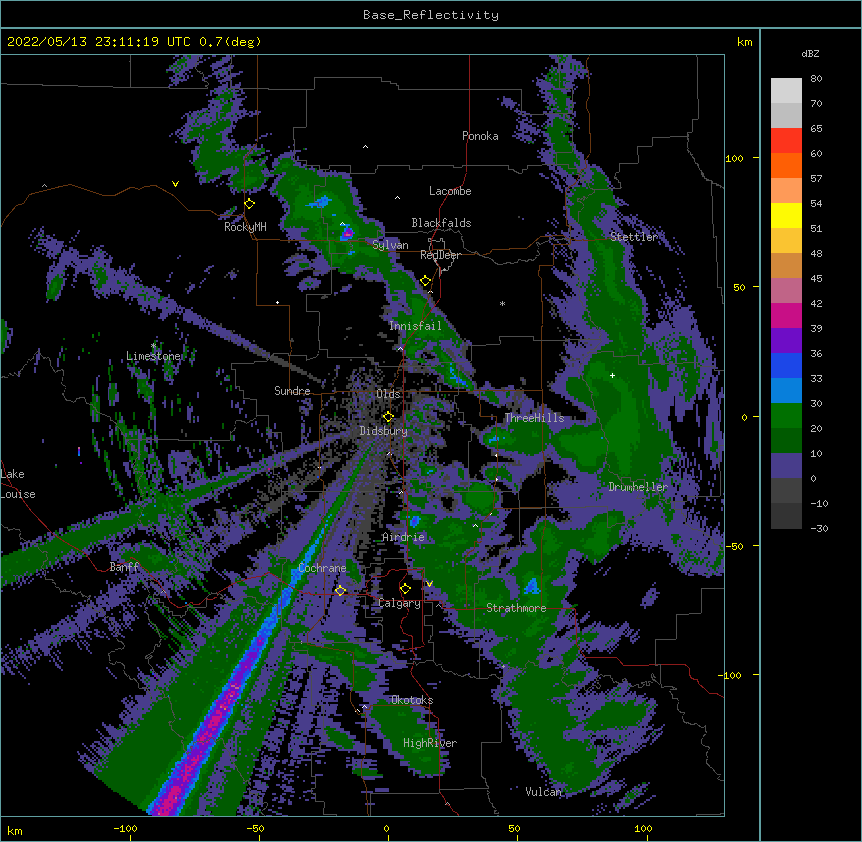Click the ThreeHills city label
The image size is (862, 842).
click(x=534, y=418)
